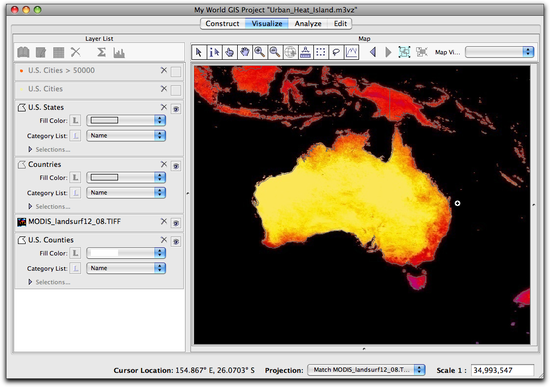Toggle legend L button for U.S. Counties Fill Color

click(x=75, y=253)
